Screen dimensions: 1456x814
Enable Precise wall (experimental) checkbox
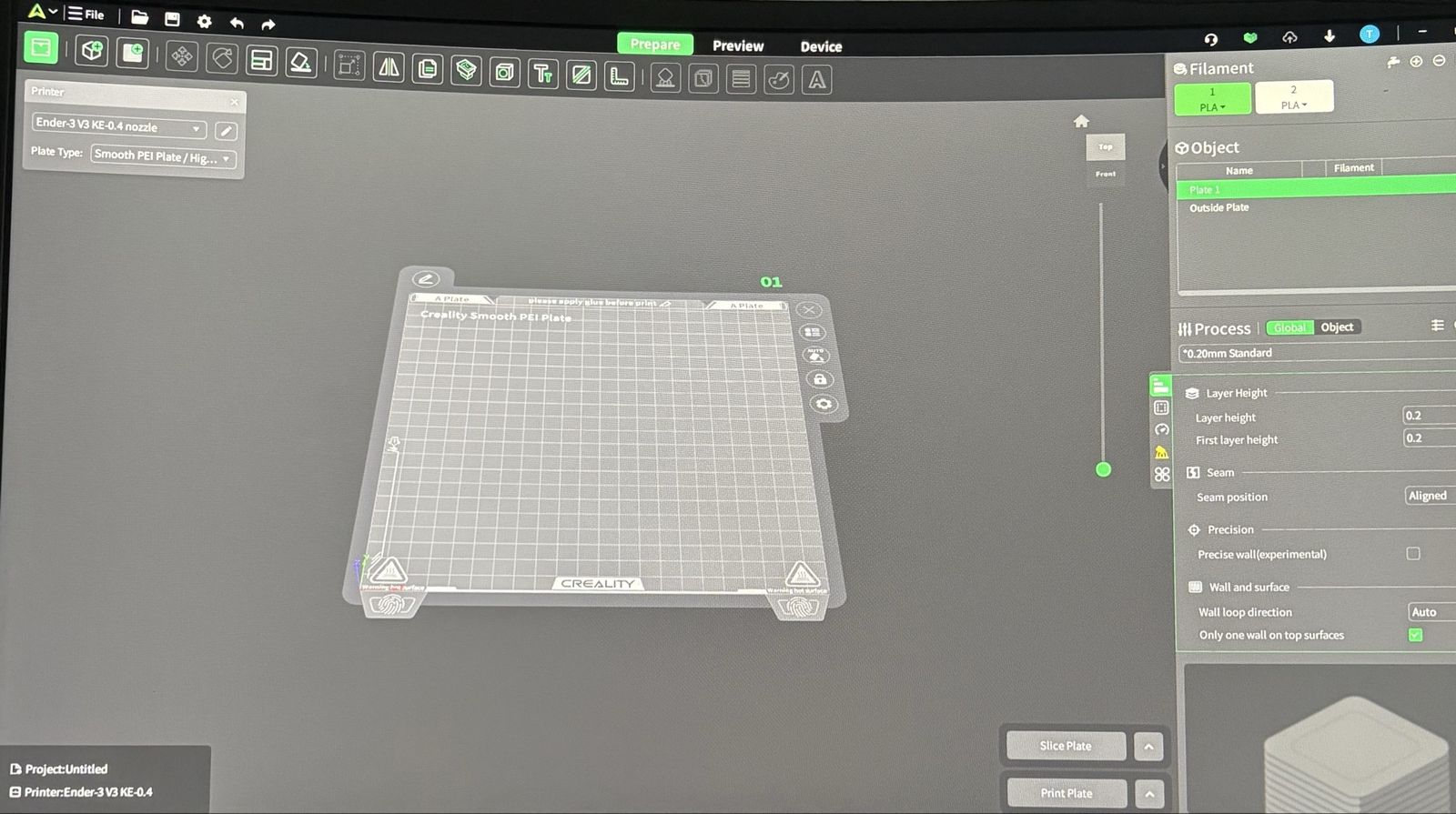point(1413,553)
